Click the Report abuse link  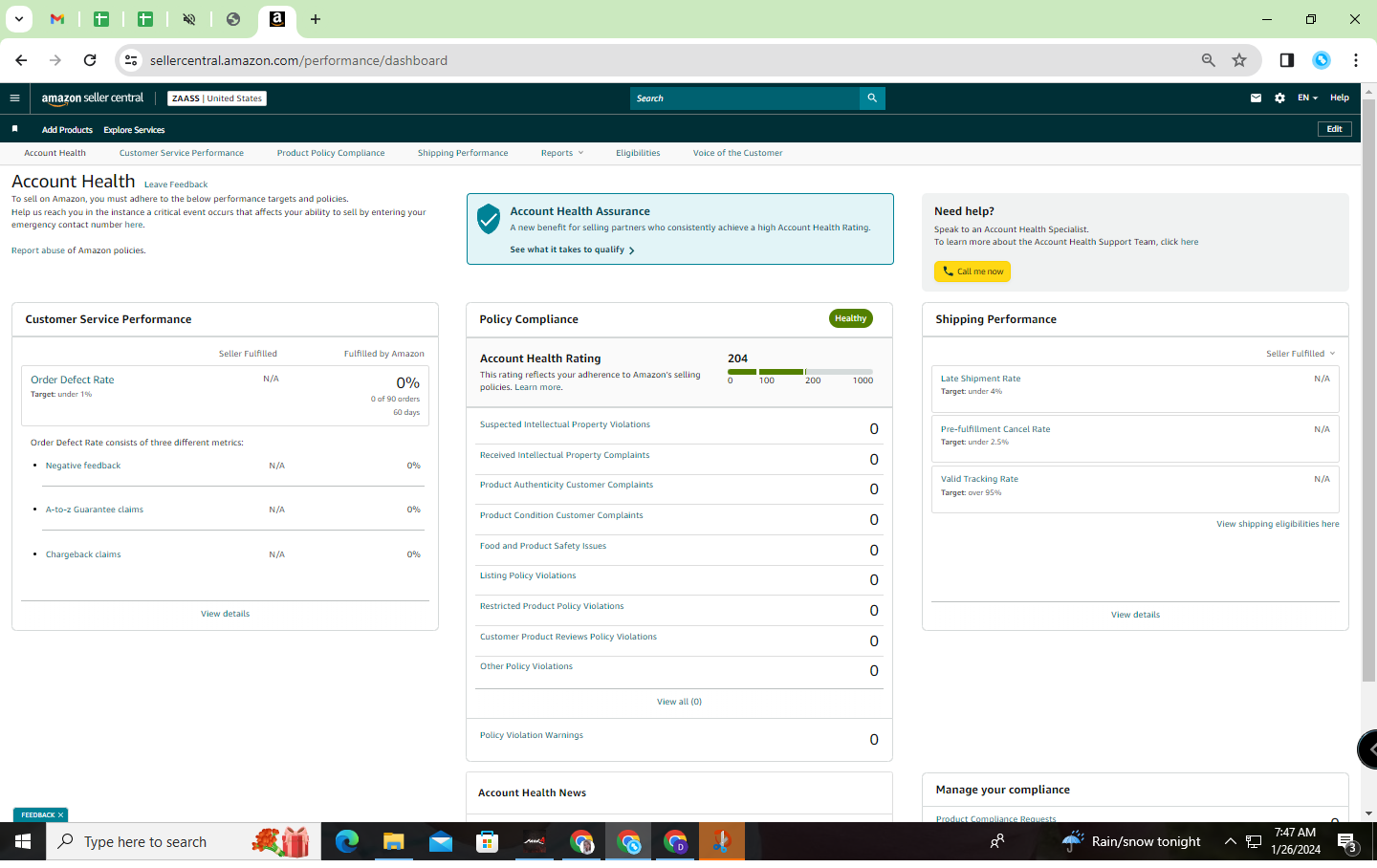click(x=38, y=250)
